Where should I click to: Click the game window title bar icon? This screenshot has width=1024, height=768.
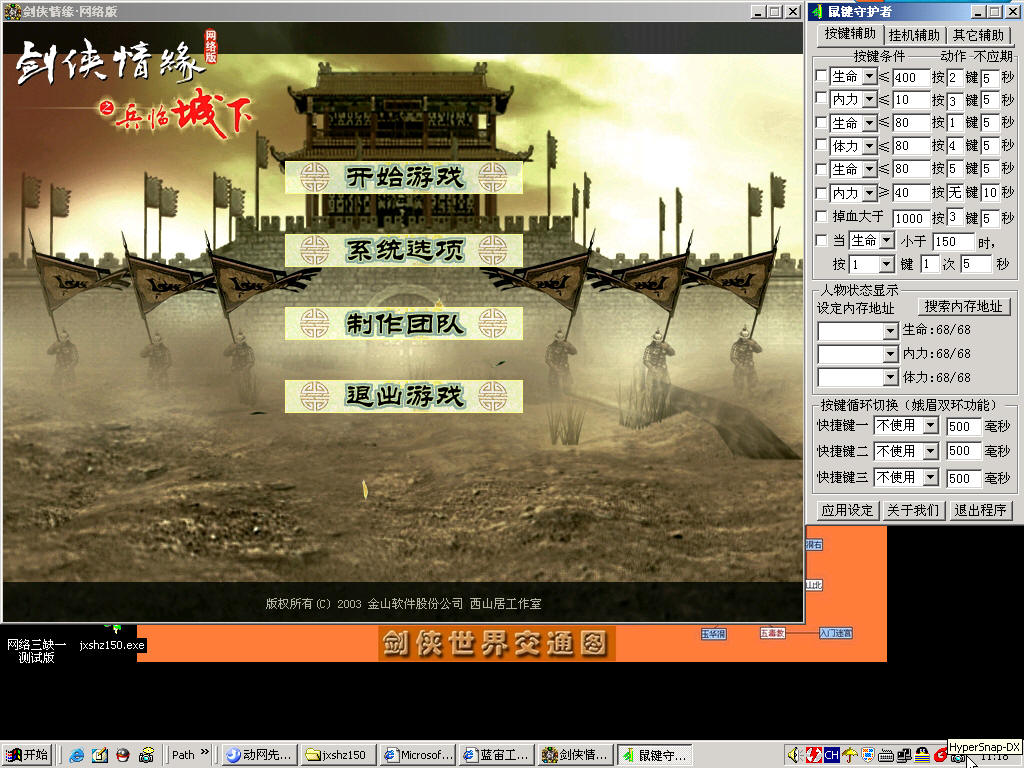(12, 11)
